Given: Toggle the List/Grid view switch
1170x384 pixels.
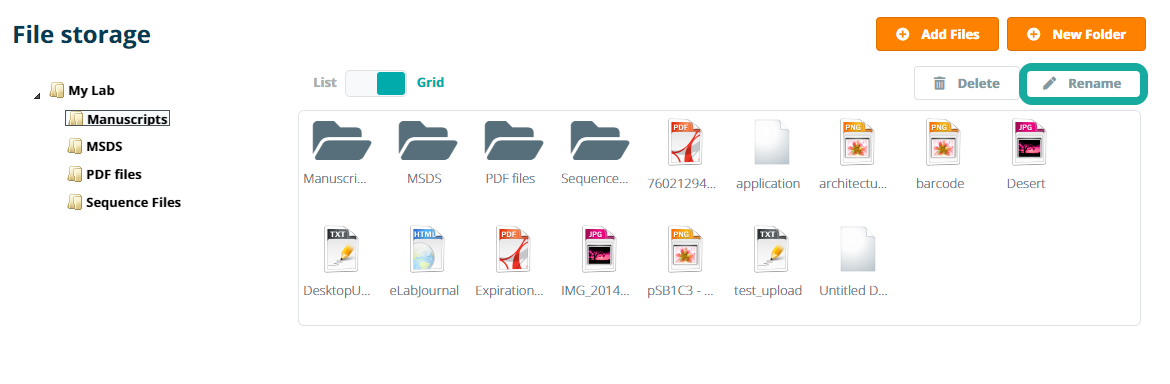Looking at the screenshot, I should coord(376,84).
